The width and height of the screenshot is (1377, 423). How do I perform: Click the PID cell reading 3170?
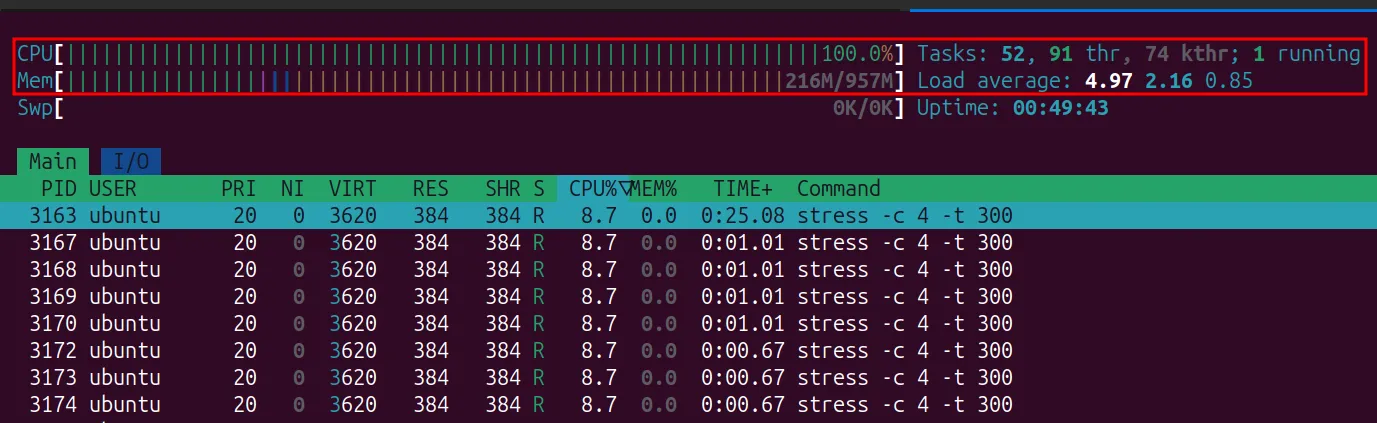click(x=53, y=323)
